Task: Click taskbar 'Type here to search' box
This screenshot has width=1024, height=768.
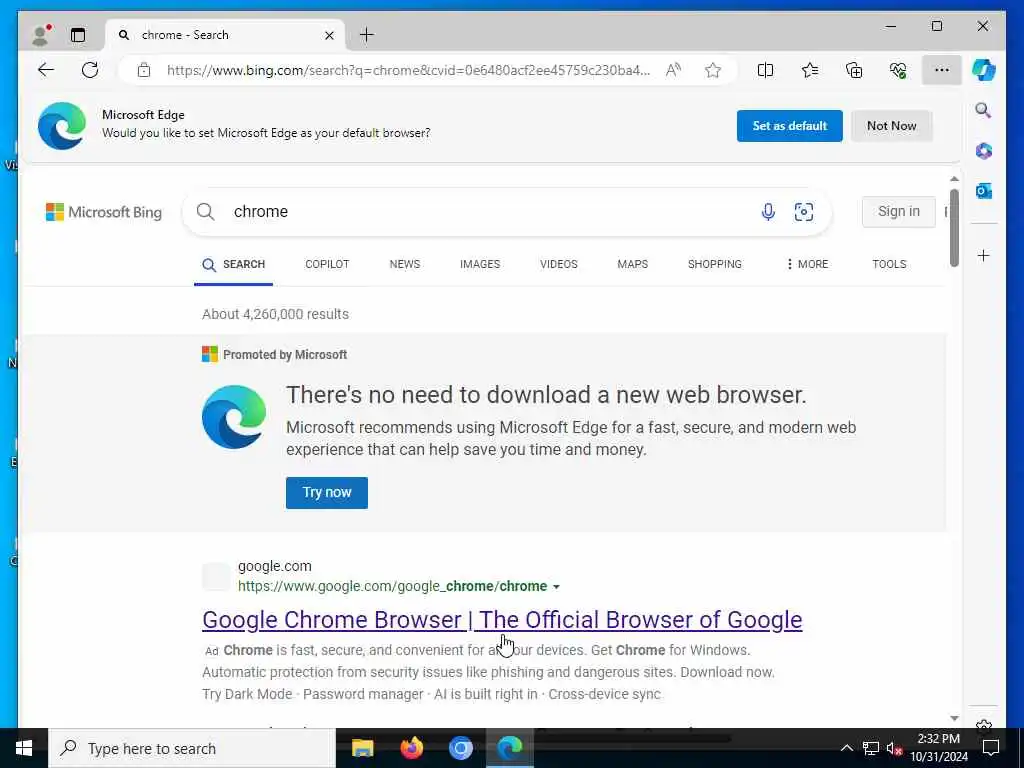Action: [x=192, y=748]
